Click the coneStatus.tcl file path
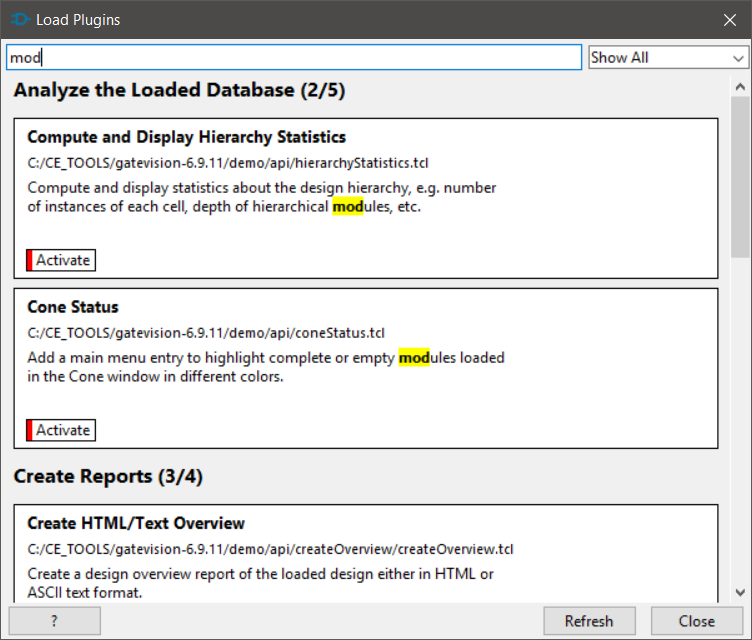The image size is (752, 640). [x=206, y=333]
